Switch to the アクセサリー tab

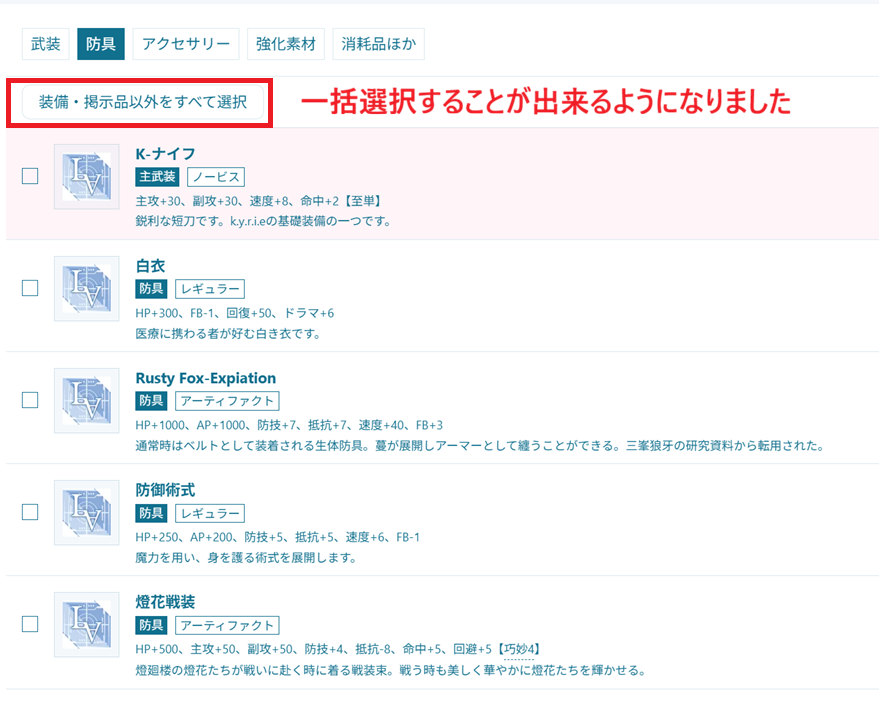coord(186,44)
